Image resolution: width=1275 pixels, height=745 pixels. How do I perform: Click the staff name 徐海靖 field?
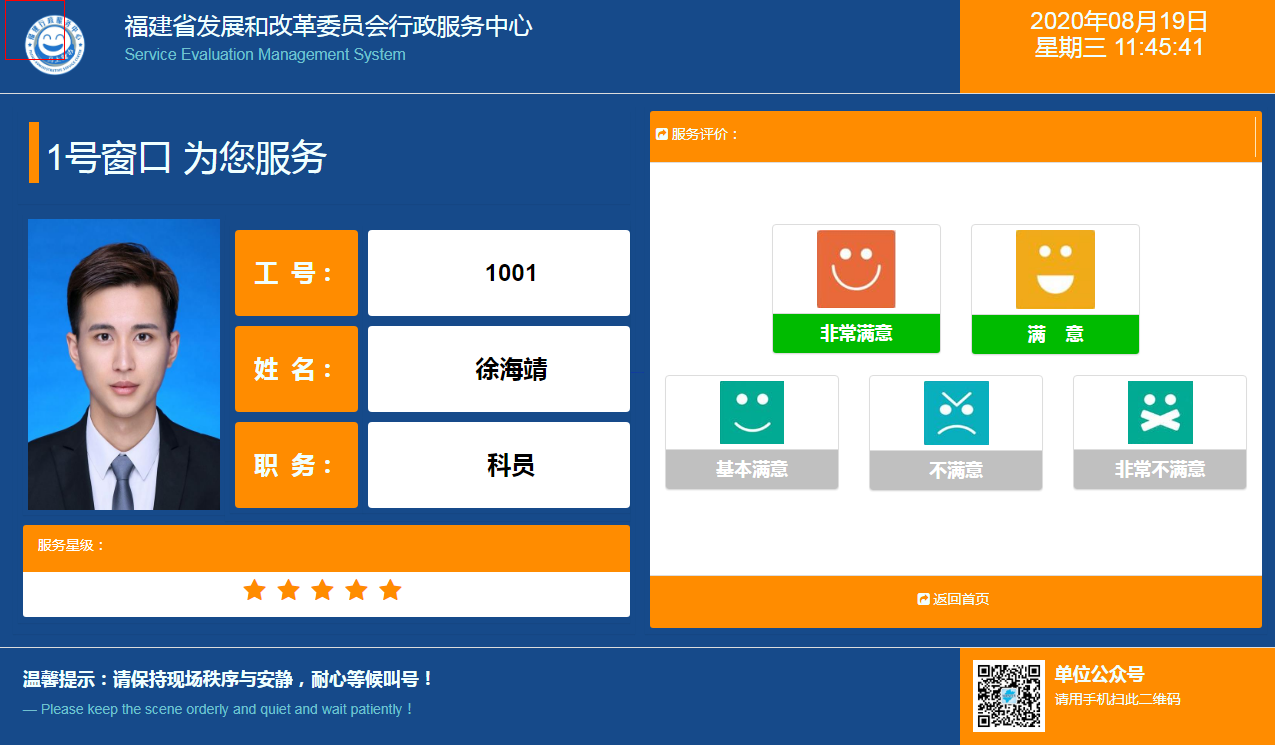(x=498, y=368)
